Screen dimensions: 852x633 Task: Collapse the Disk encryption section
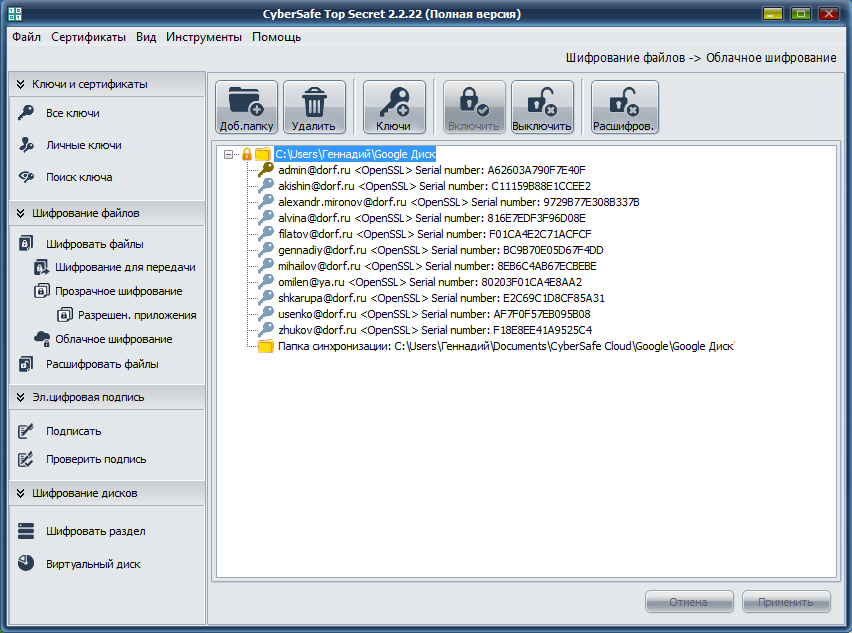point(20,493)
